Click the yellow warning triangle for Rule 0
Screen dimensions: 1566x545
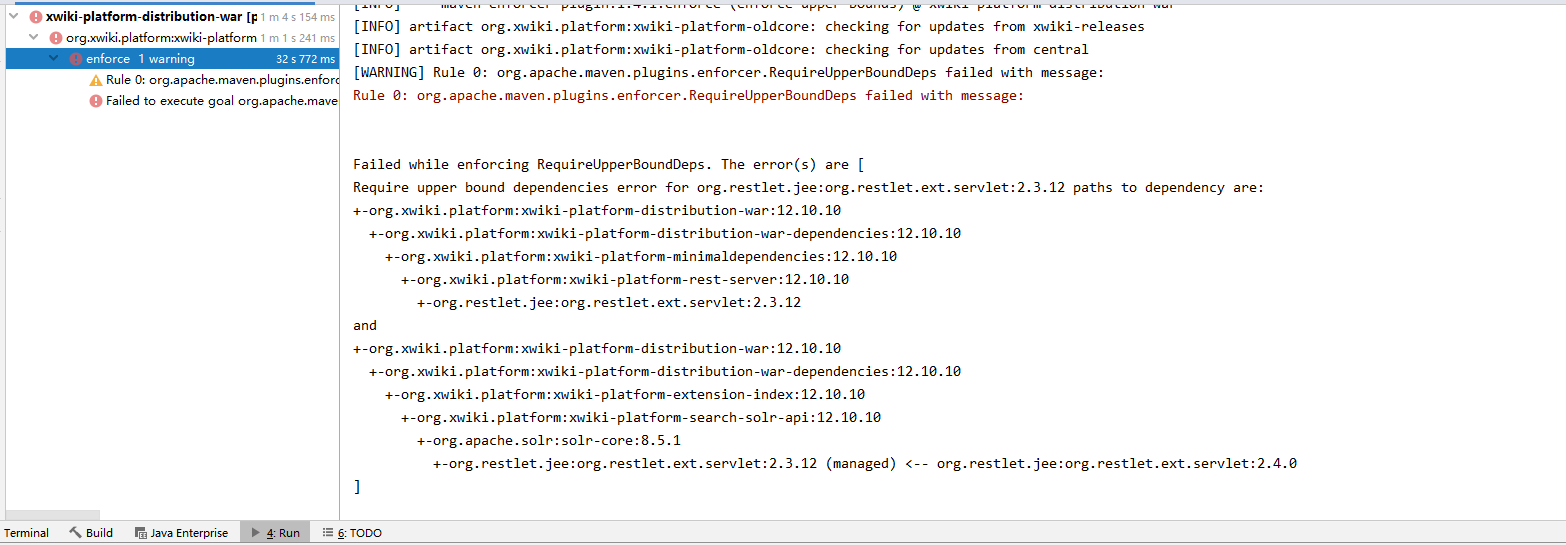point(96,80)
